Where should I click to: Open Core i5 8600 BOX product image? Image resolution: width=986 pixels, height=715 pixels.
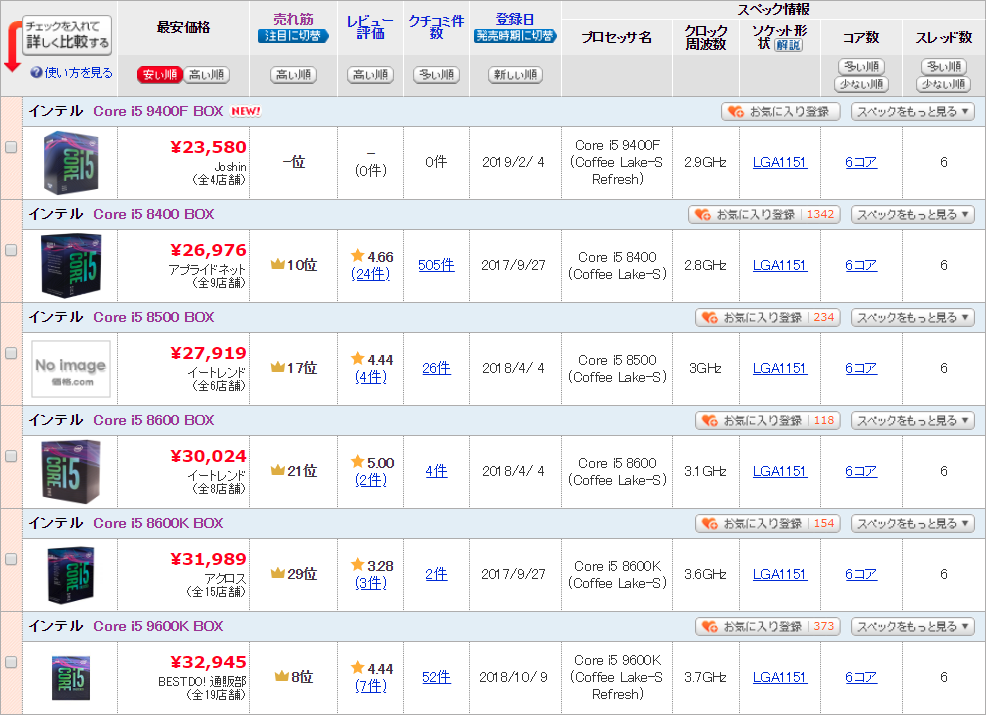click(70, 472)
